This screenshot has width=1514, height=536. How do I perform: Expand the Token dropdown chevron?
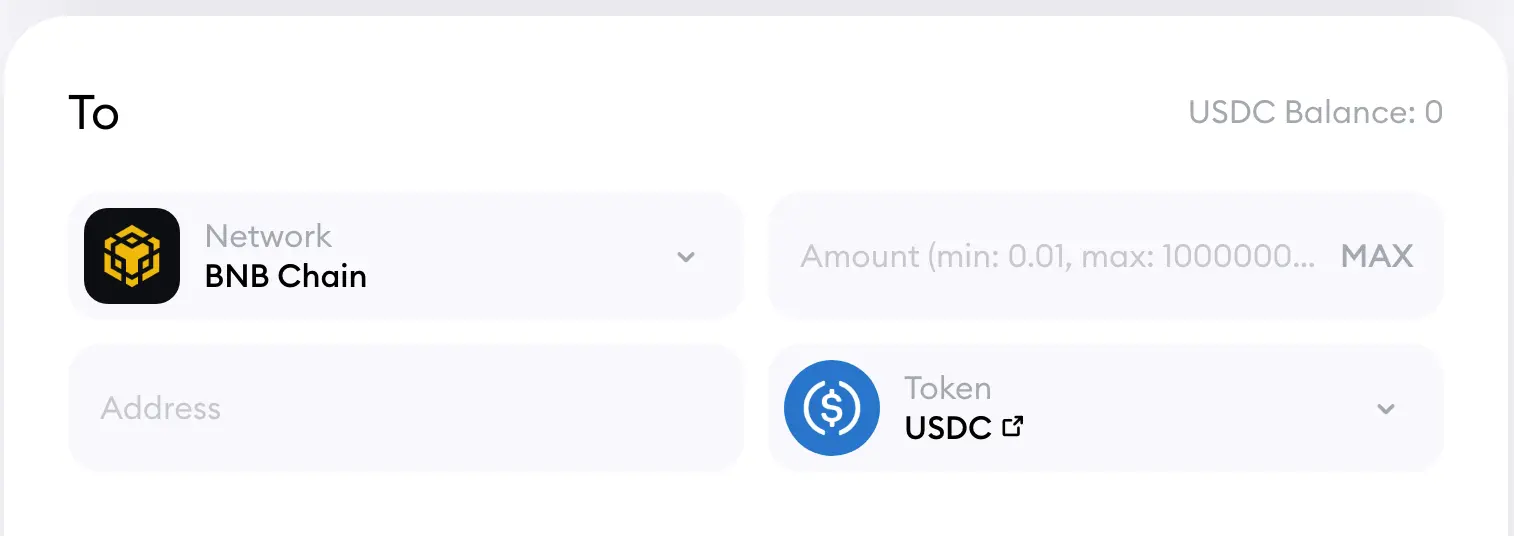point(1386,409)
